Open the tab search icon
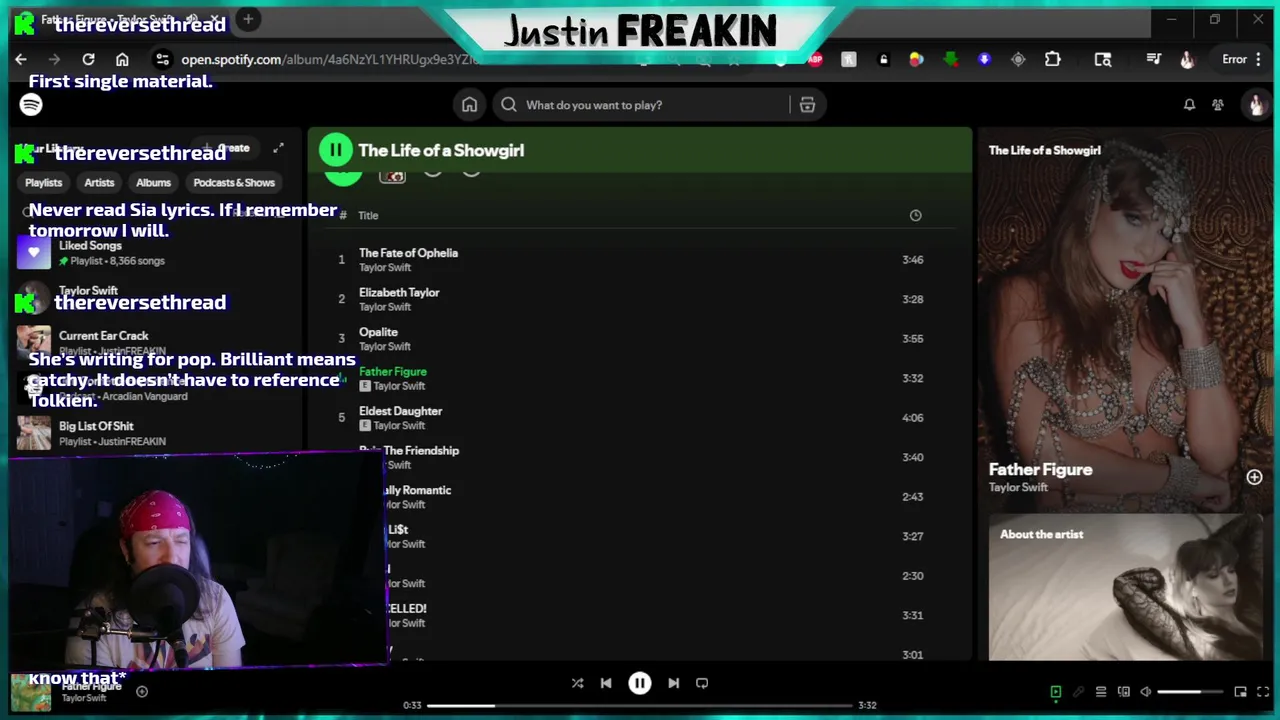 point(1103,59)
